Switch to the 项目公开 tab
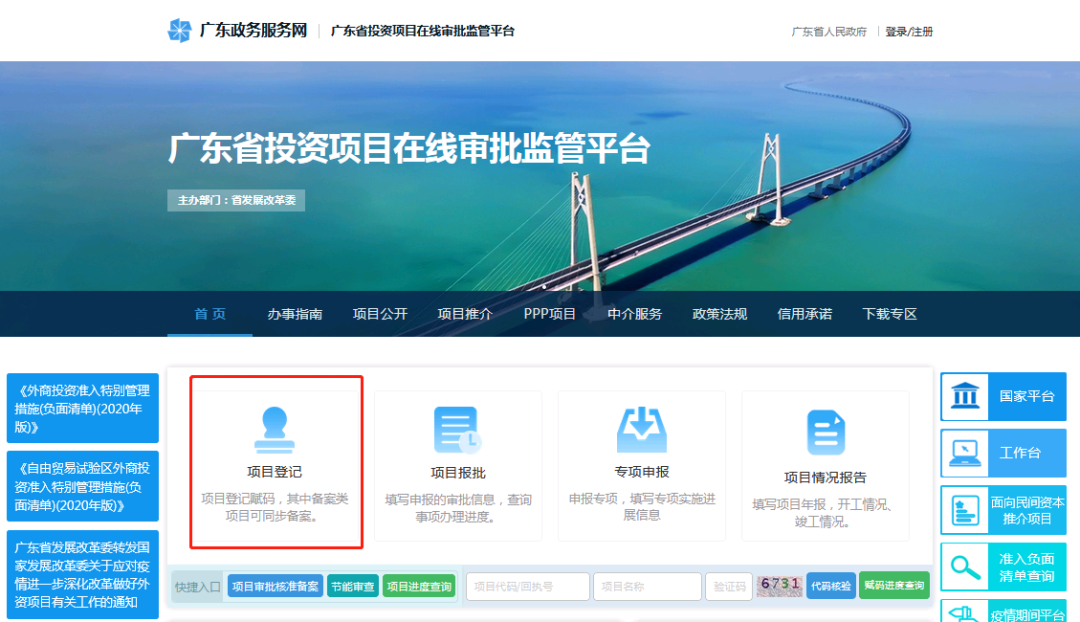The width and height of the screenshot is (1080, 622). point(380,314)
